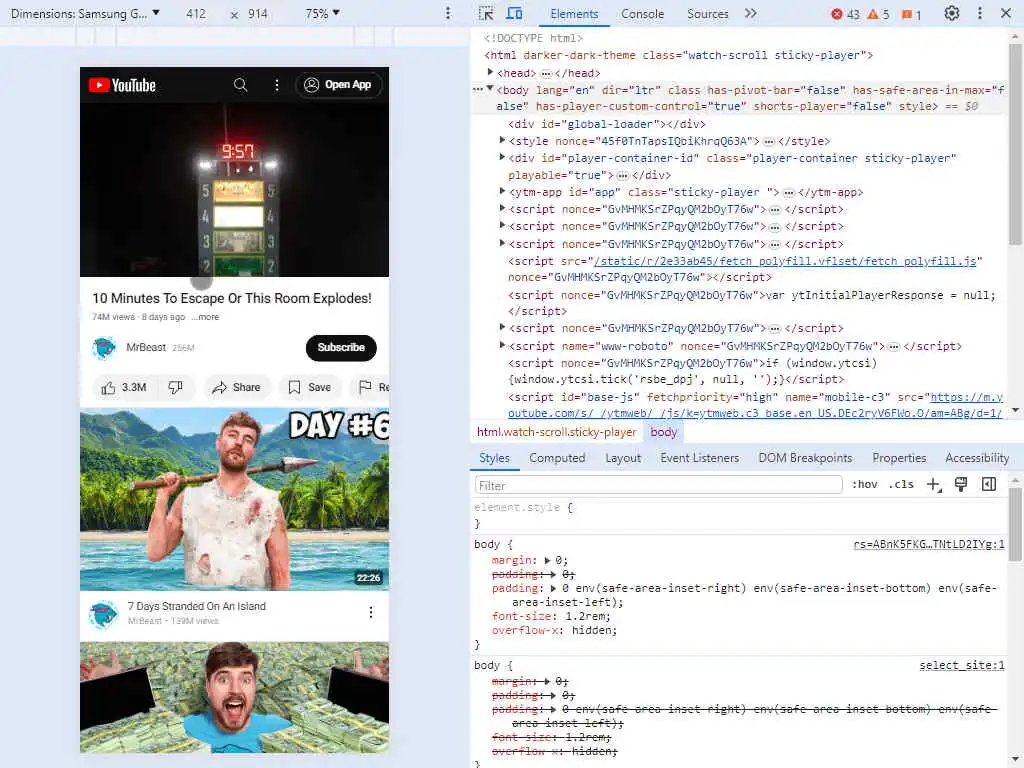This screenshot has width=1024, height=768.
Task: Expand the ytm-app element
Action: (502, 191)
